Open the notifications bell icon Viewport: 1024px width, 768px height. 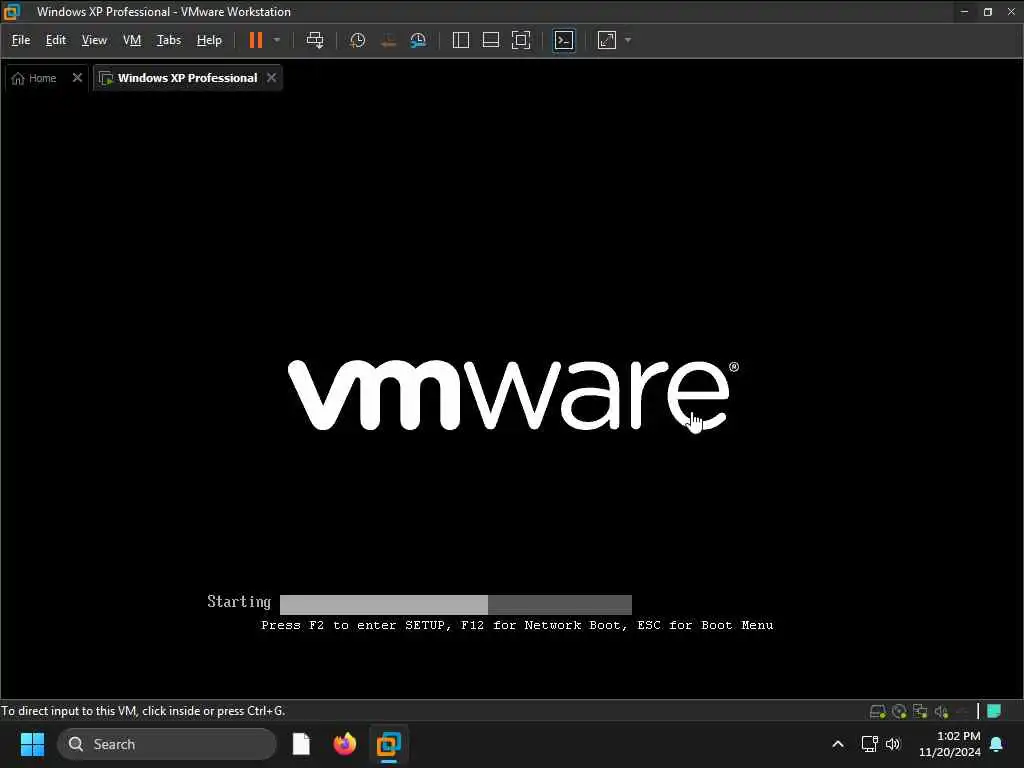point(997,744)
